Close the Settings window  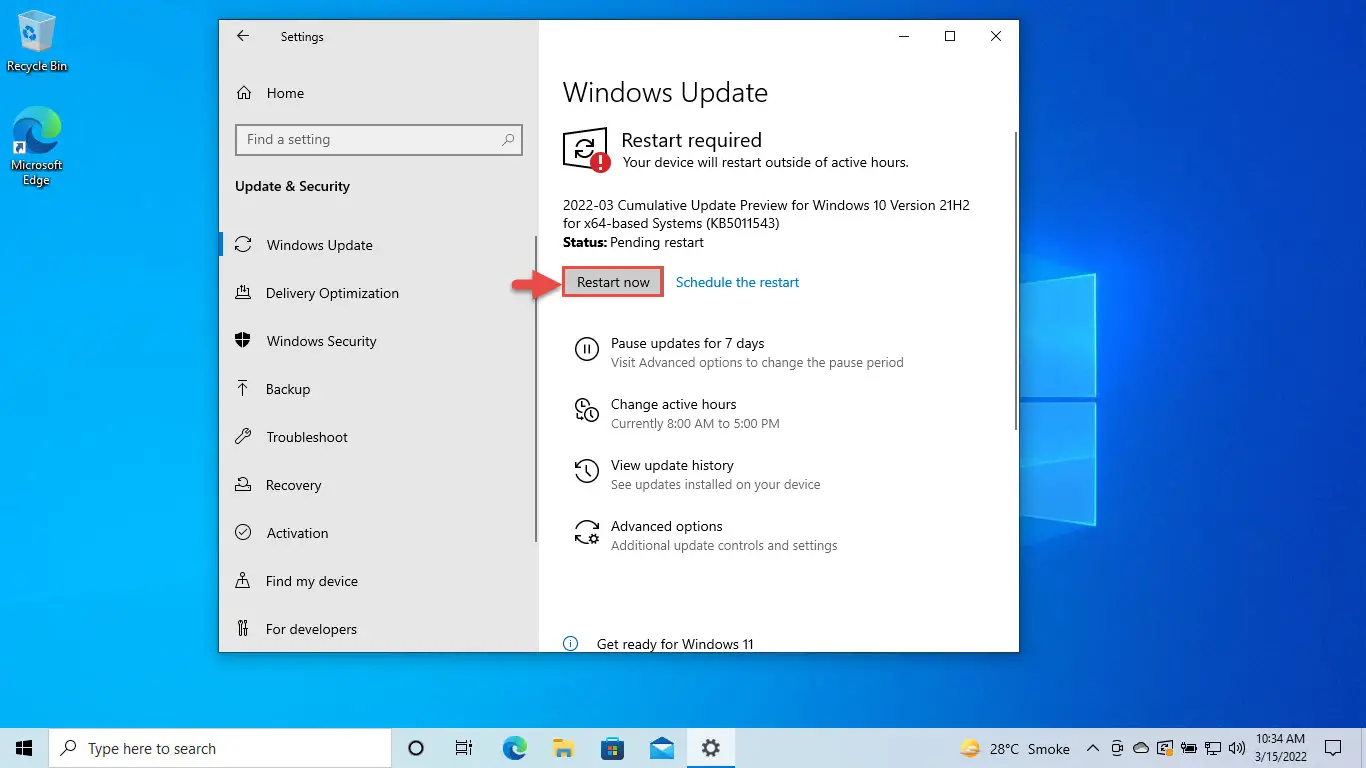(x=996, y=36)
